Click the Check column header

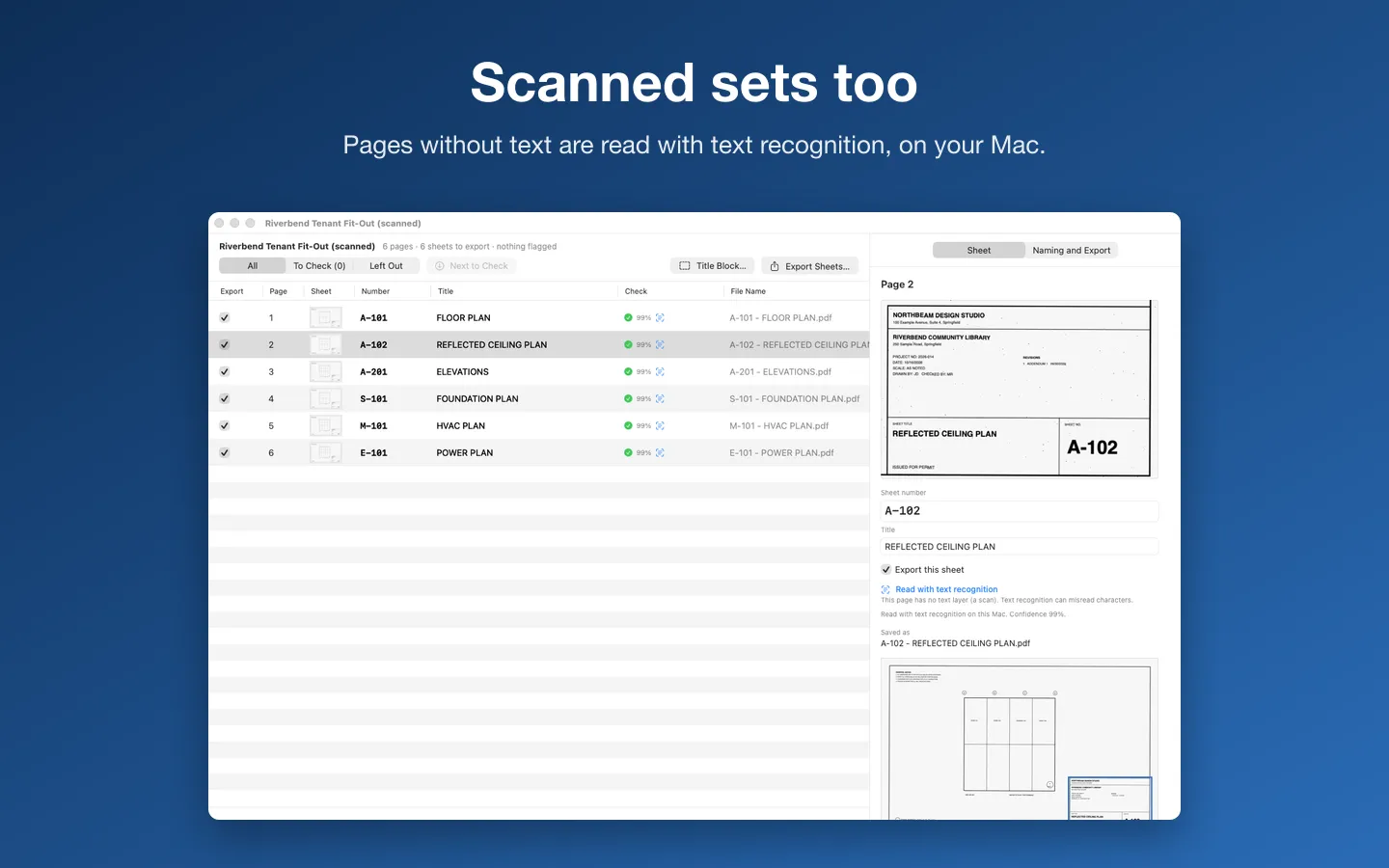(637, 291)
